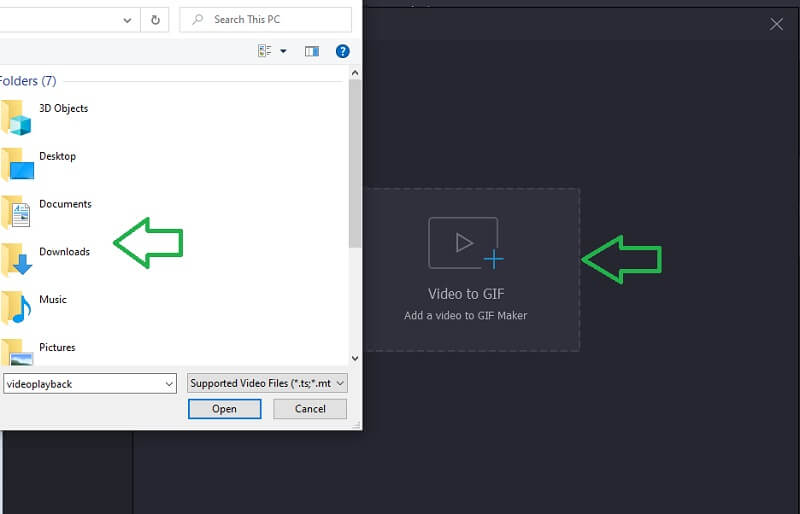Screen dimensions: 800x514
Task: Open the file dialog help icon
Action: coord(342,51)
